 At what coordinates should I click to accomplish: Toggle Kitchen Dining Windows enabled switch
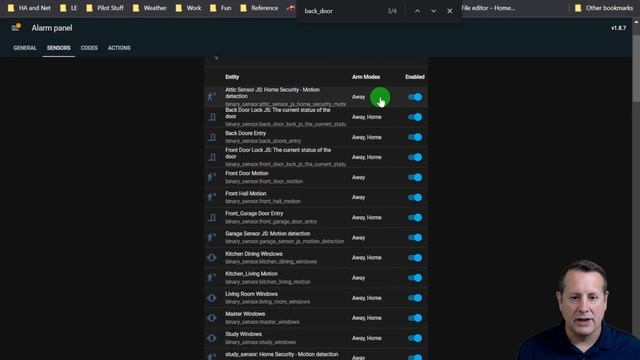click(x=415, y=258)
